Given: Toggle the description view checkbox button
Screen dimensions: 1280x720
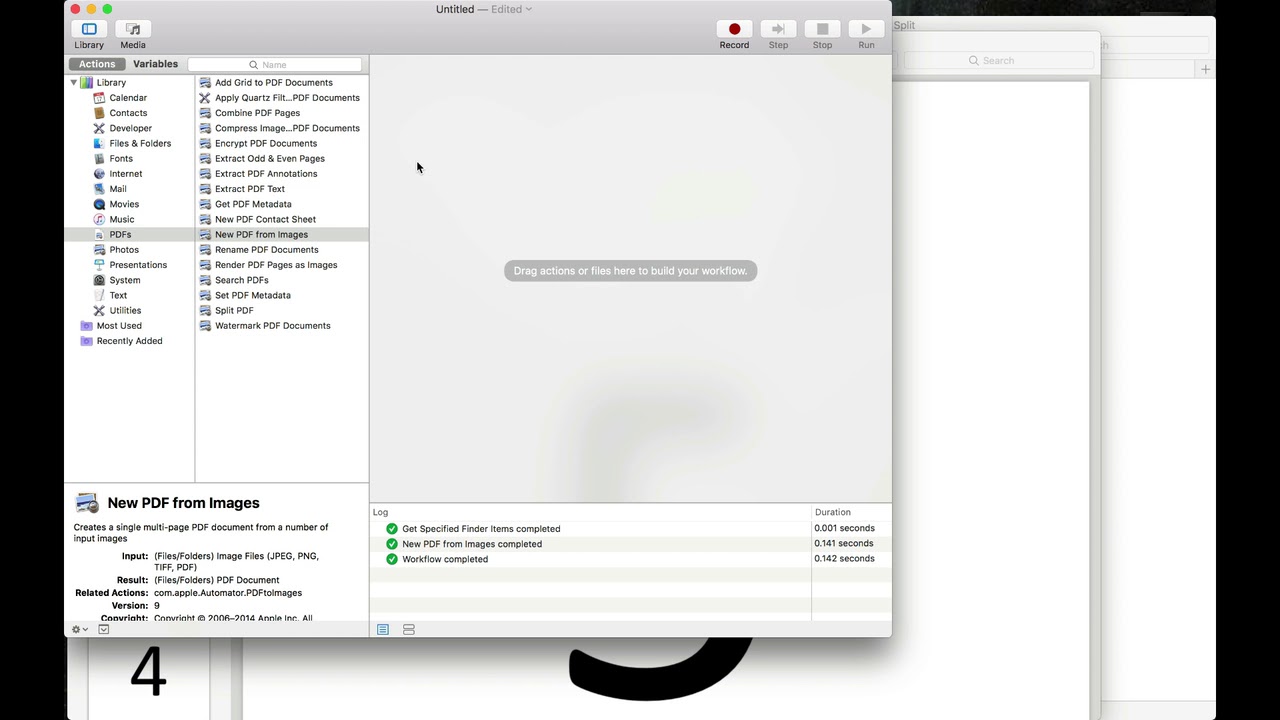Looking at the screenshot, I should tap(103, 630).
